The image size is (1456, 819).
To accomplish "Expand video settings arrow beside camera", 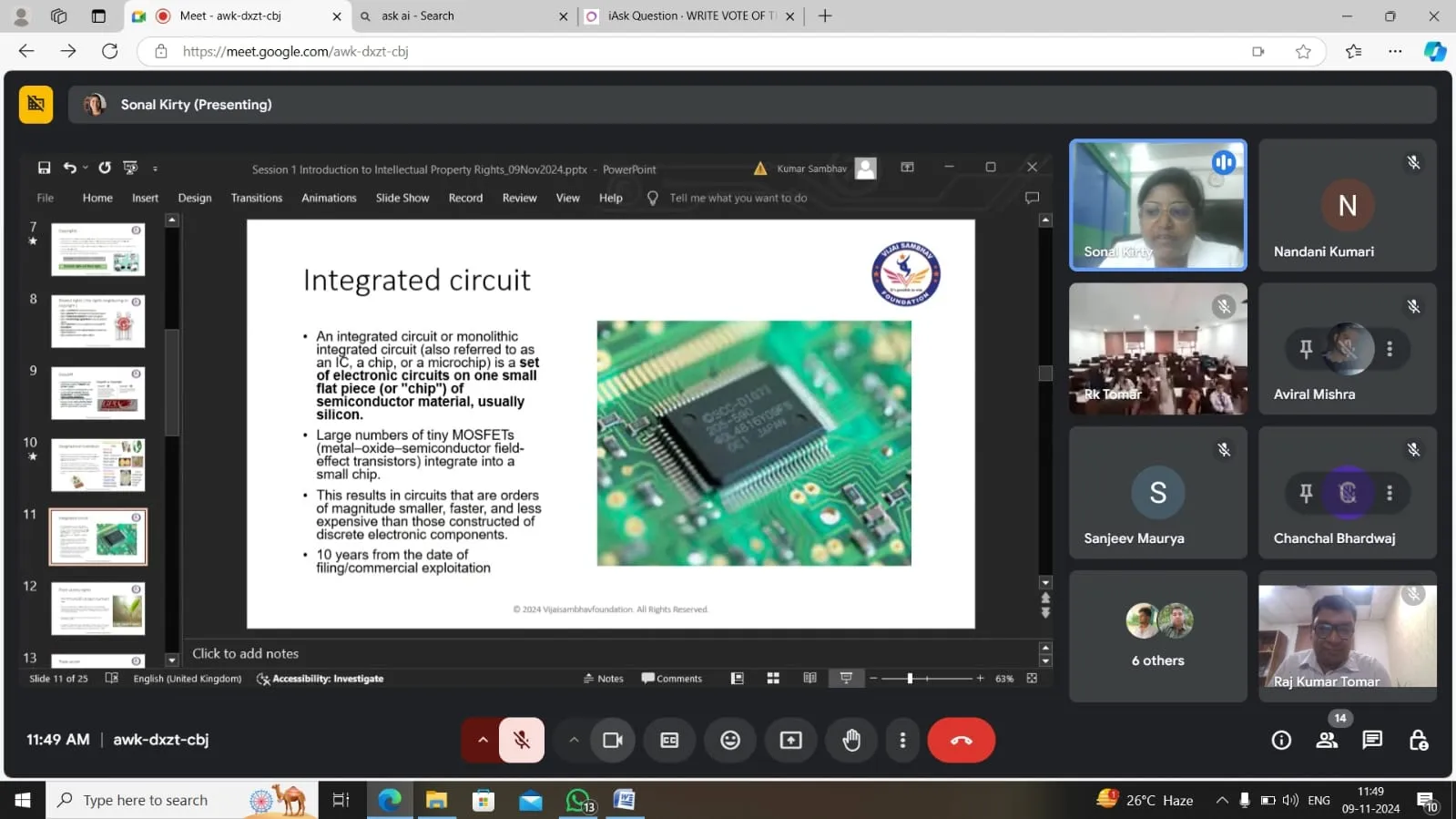I will click(x=574, y=740).
